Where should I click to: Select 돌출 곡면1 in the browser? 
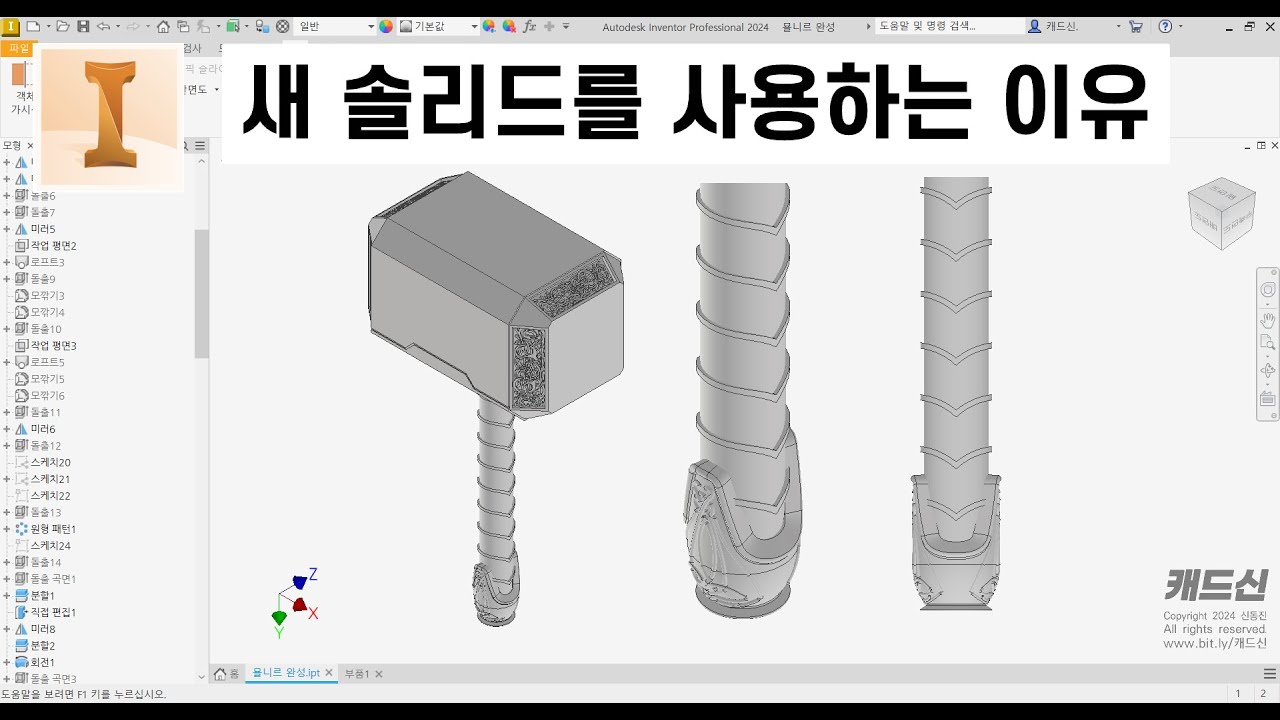click(x=53, y=579)
